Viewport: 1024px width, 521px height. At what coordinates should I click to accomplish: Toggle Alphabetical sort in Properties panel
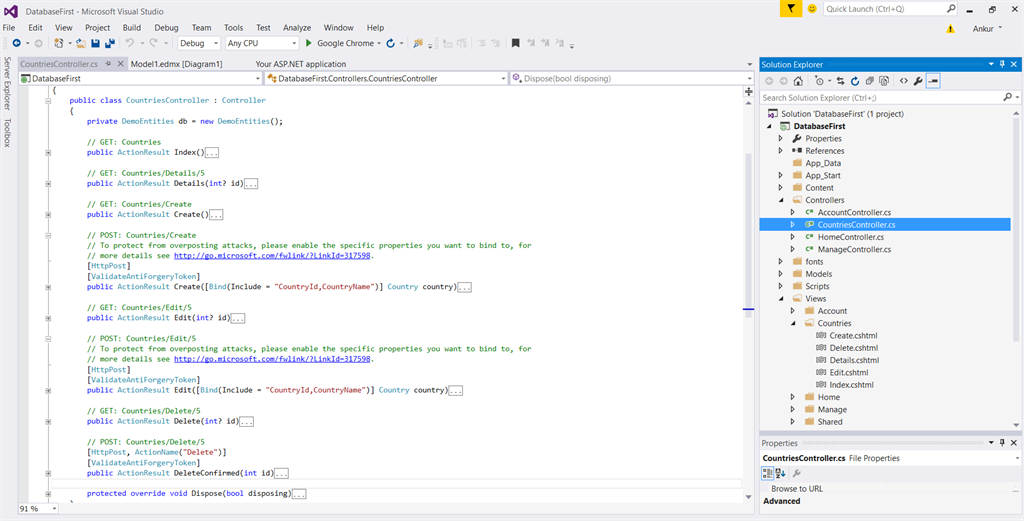click(782, 473)
